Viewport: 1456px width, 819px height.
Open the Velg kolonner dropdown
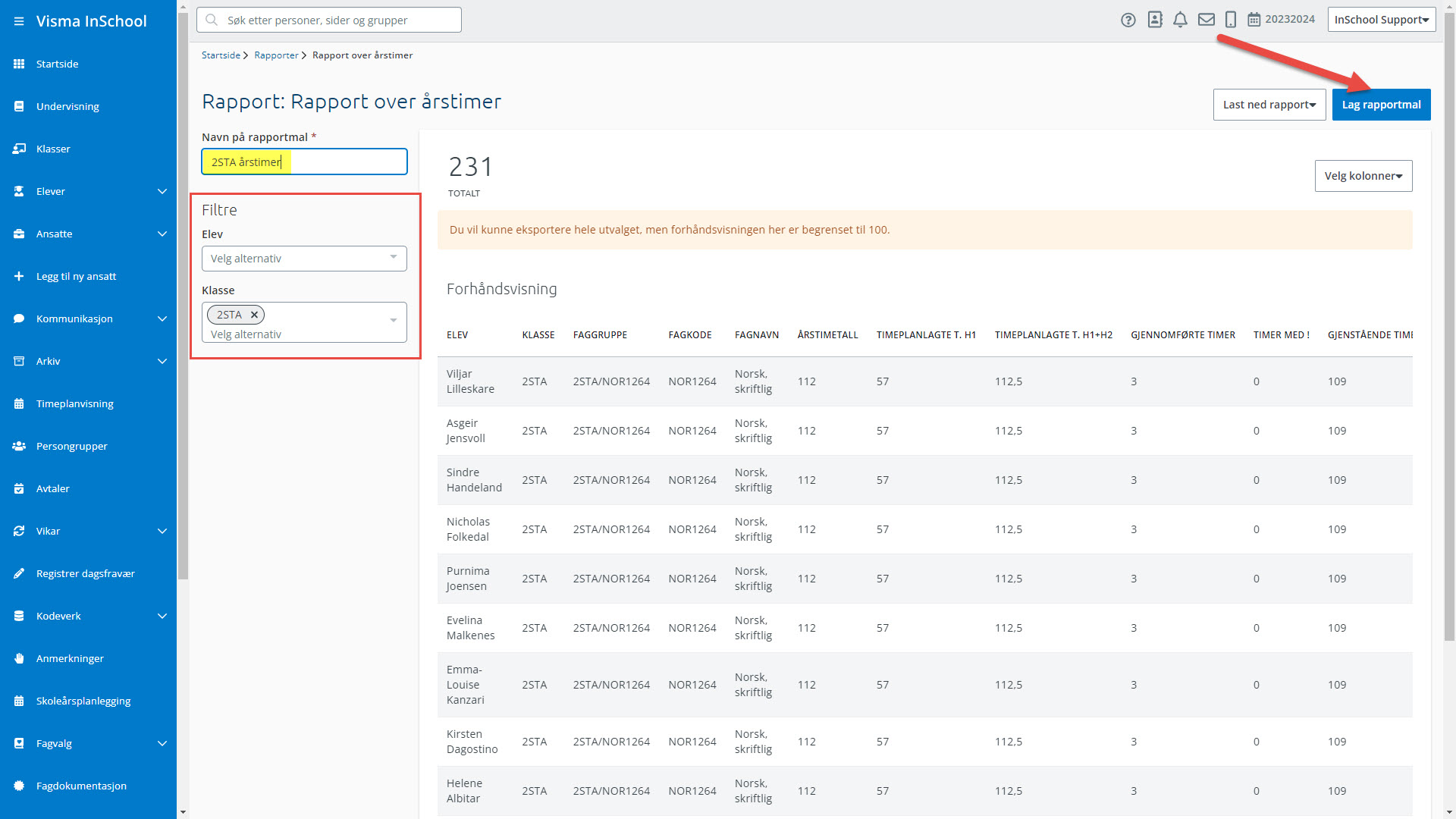click(x=1363, y=176)
